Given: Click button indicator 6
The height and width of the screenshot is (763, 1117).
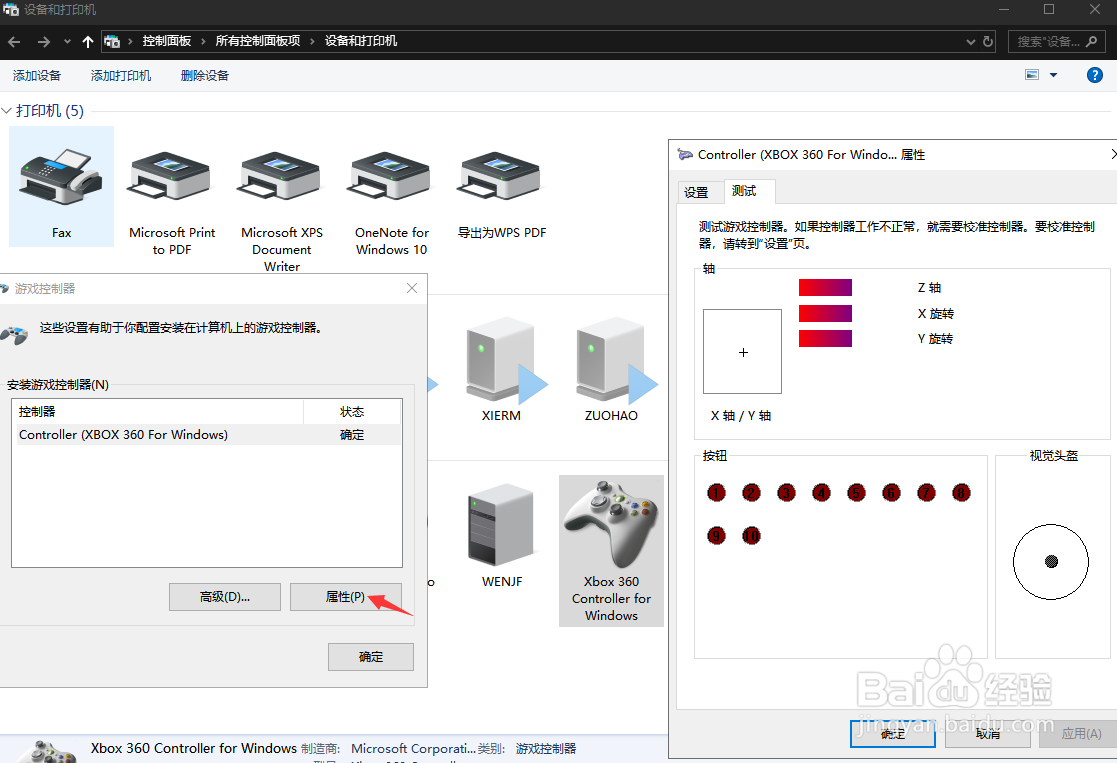Looking at the screenshot, I should pos(890,492).
